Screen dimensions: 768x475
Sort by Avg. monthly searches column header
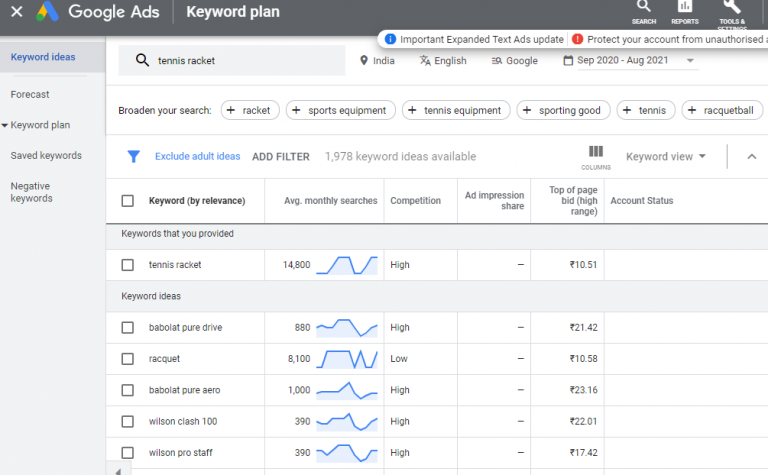point(331,201)
